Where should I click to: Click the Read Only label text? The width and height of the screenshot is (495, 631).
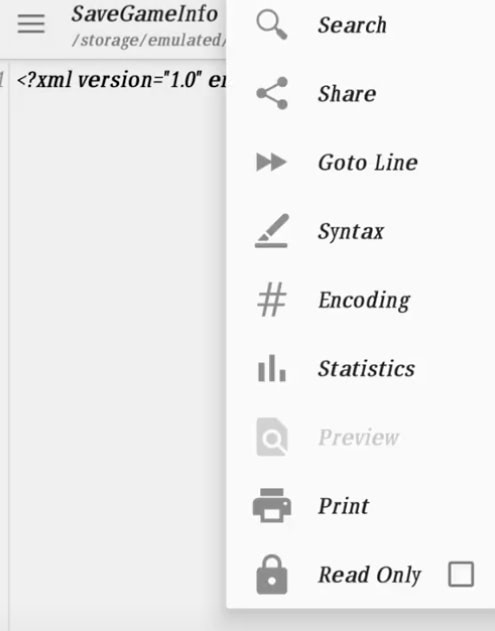click(369, 575)
